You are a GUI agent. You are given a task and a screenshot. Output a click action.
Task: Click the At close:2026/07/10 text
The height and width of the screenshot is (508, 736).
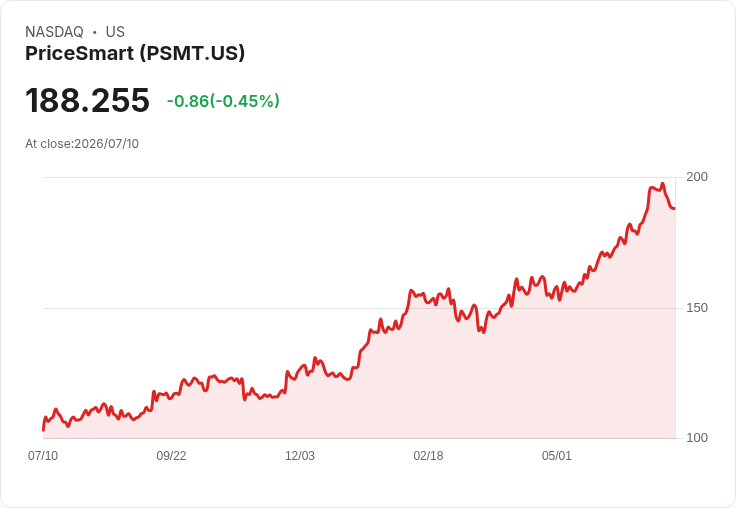pos(82,144)
